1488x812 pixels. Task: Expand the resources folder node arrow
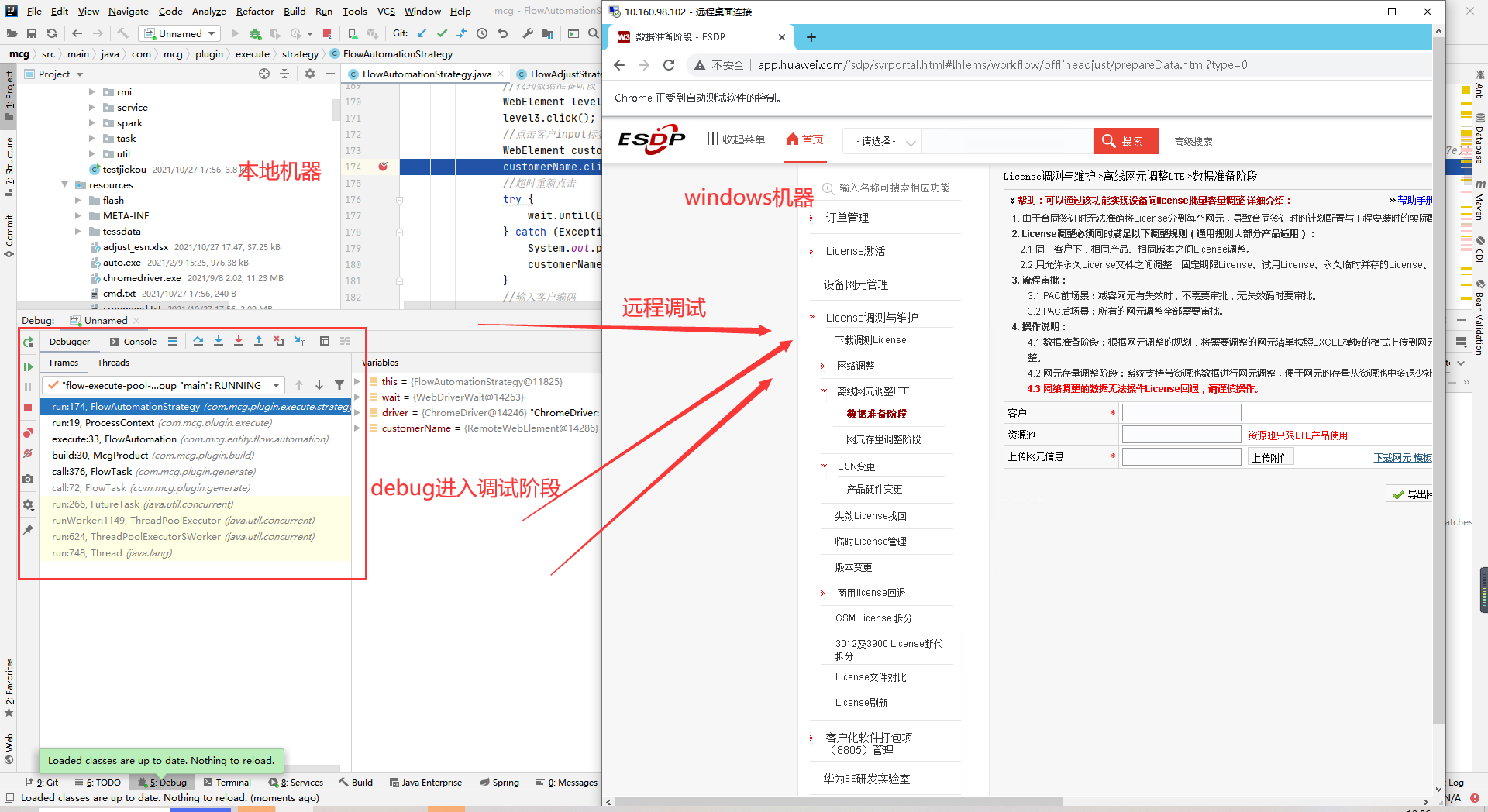pos(65,184)
